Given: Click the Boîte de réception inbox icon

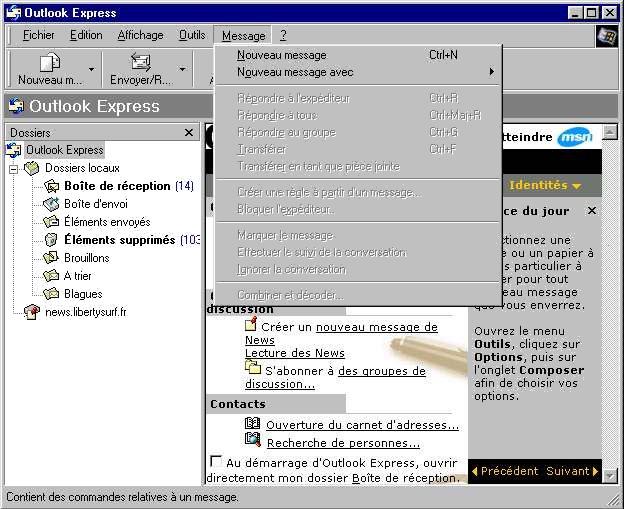Looking at the screenshot, I should pos(51,186).
